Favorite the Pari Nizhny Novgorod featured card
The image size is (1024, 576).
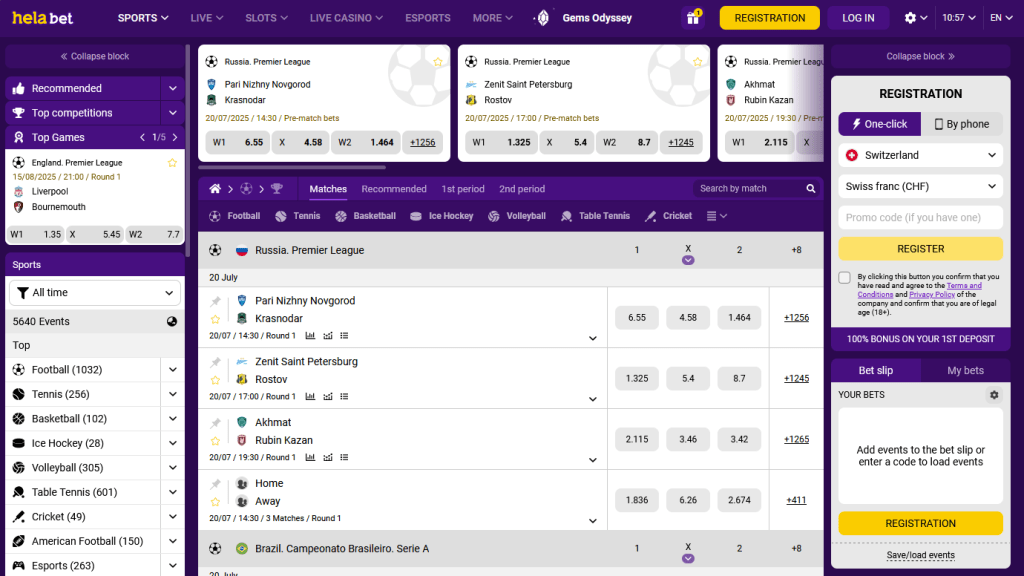438,61
